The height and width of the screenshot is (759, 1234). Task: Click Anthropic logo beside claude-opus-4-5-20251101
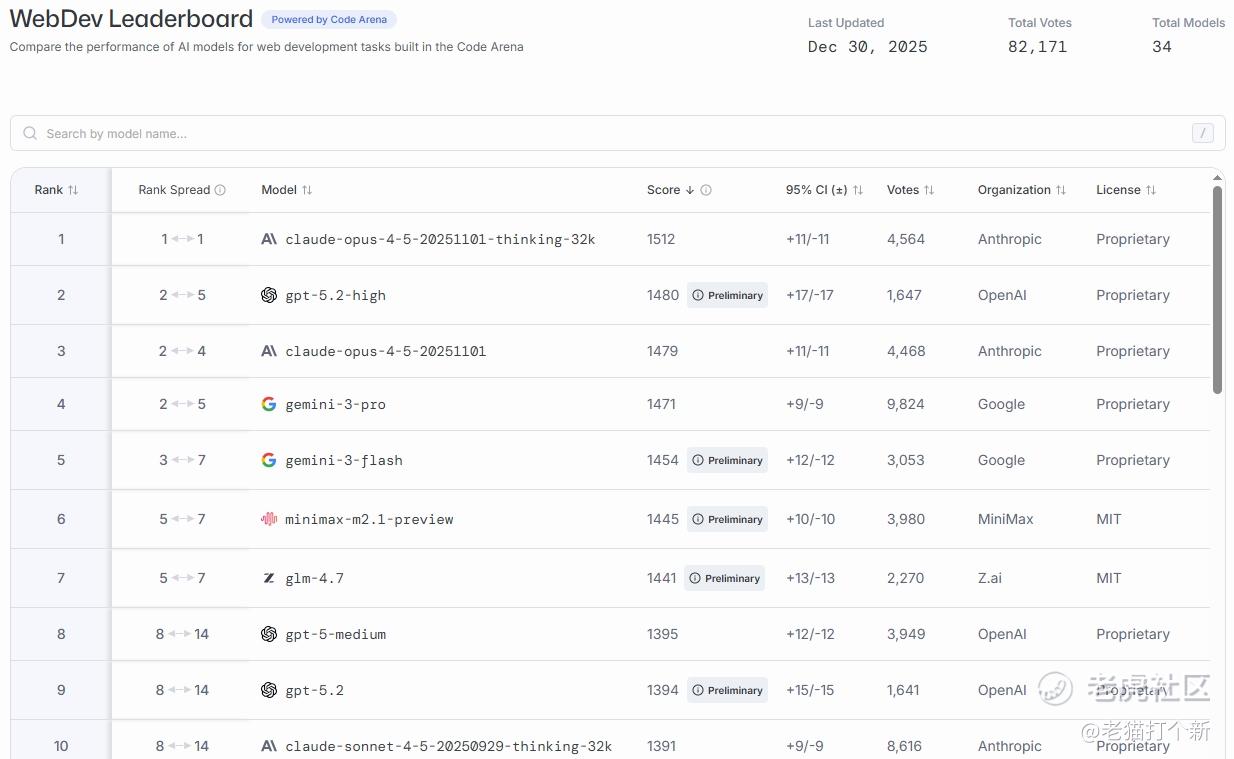click(269, 351)
